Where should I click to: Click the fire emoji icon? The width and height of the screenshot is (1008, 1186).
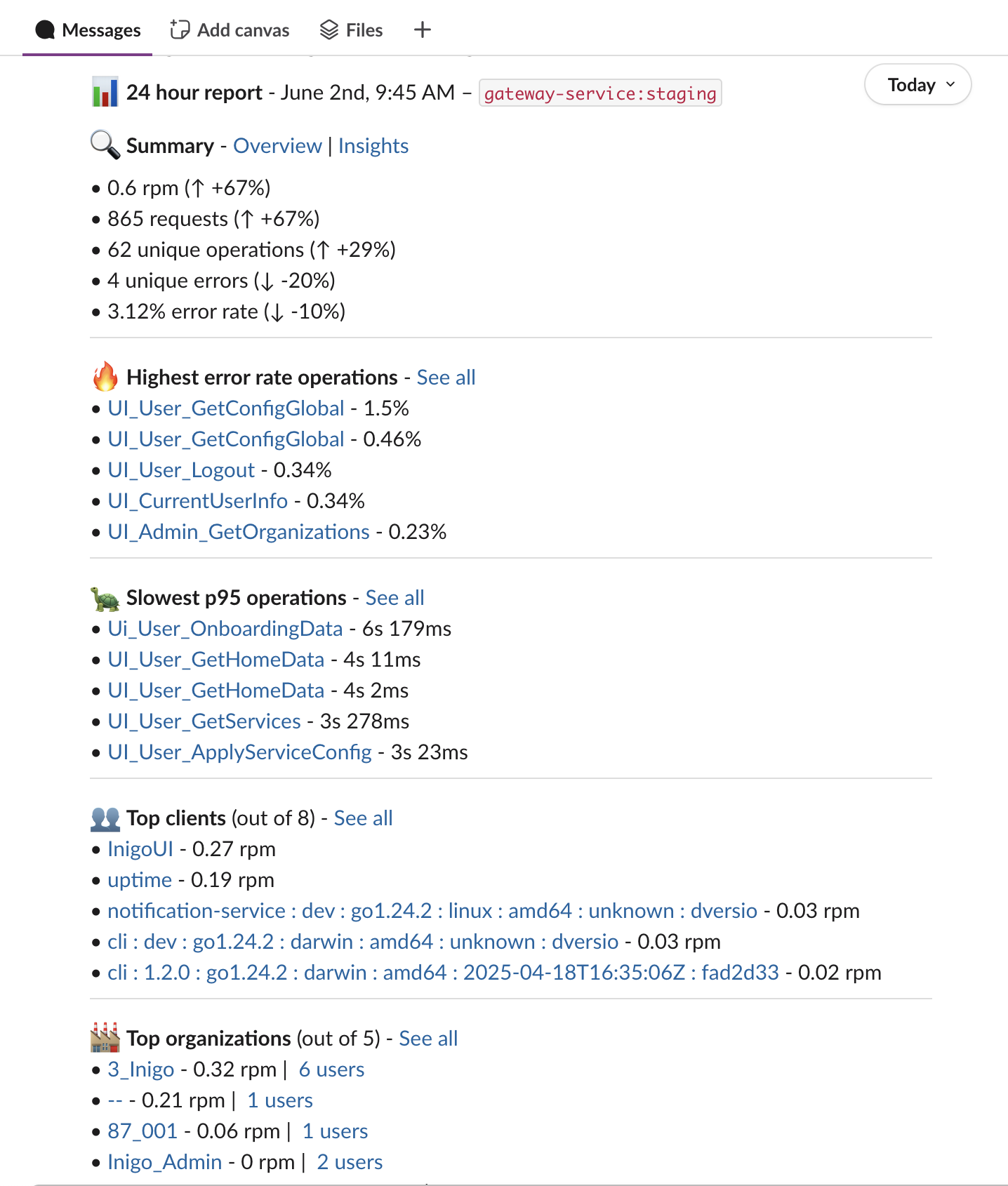tap(105, 377)
